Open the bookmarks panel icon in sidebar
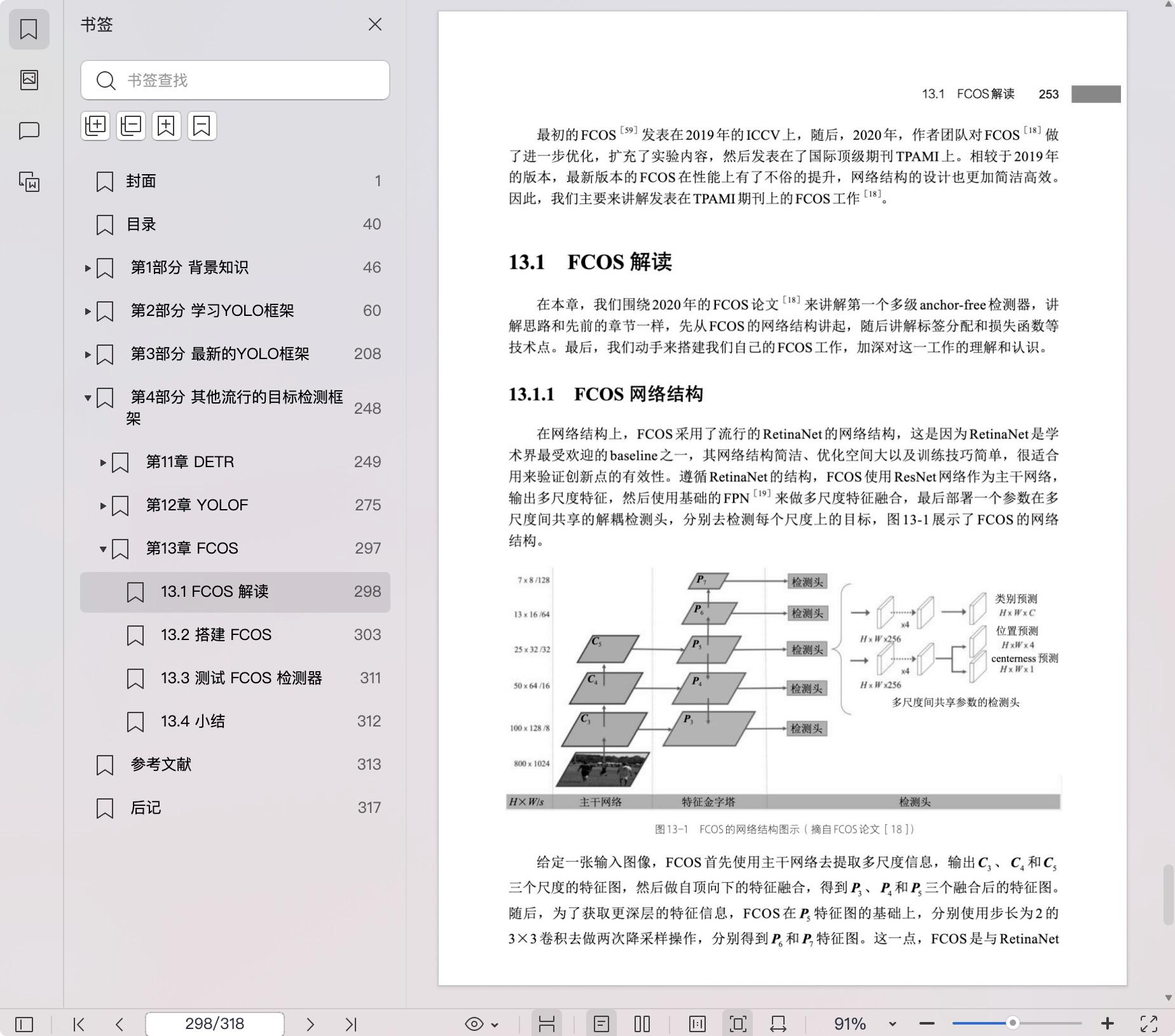This screenshot has width=1175, height=1036. pyautogui.click(x=29, y=29)
